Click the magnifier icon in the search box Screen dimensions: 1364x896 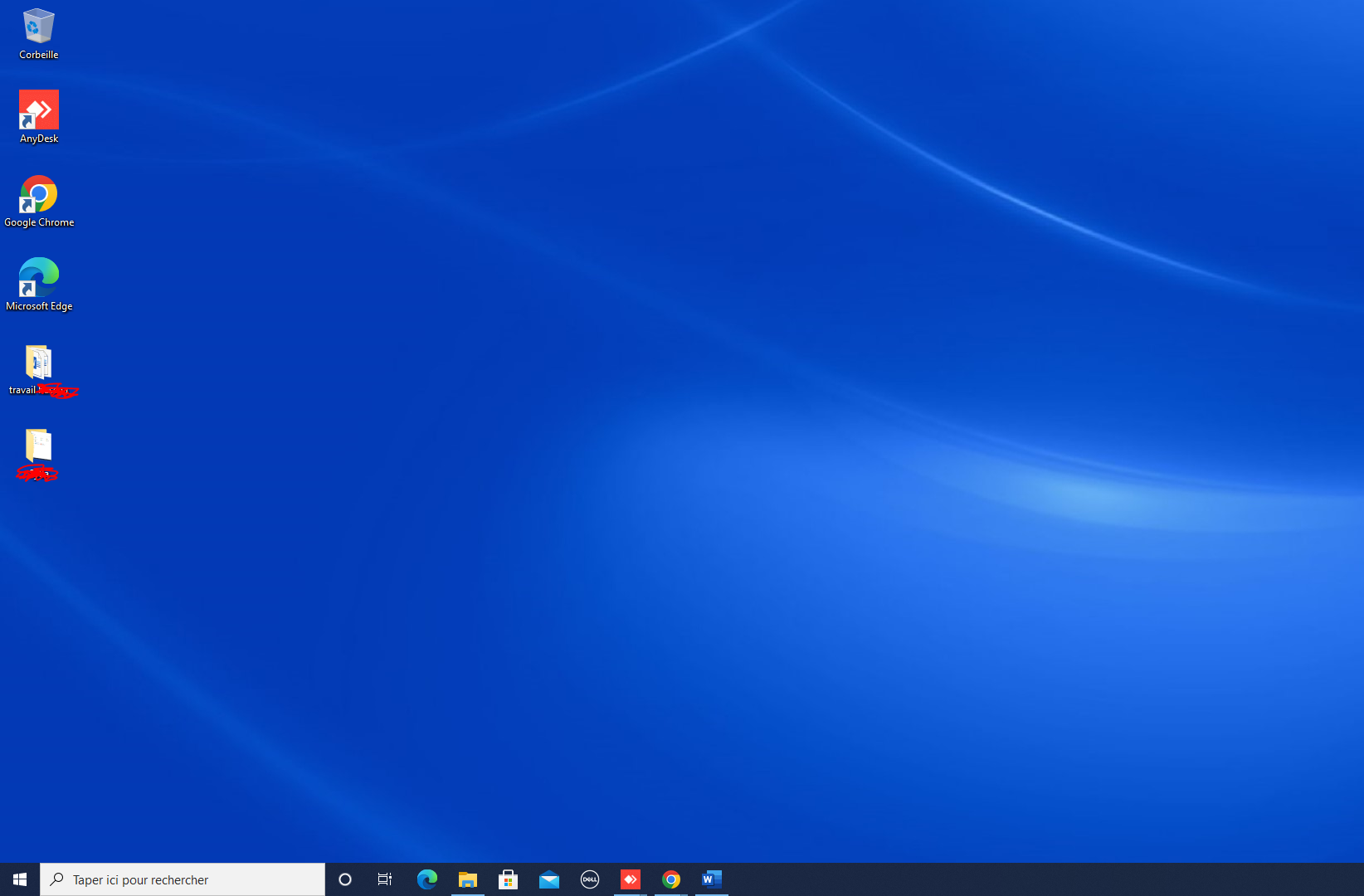click(x=56, y=879)
